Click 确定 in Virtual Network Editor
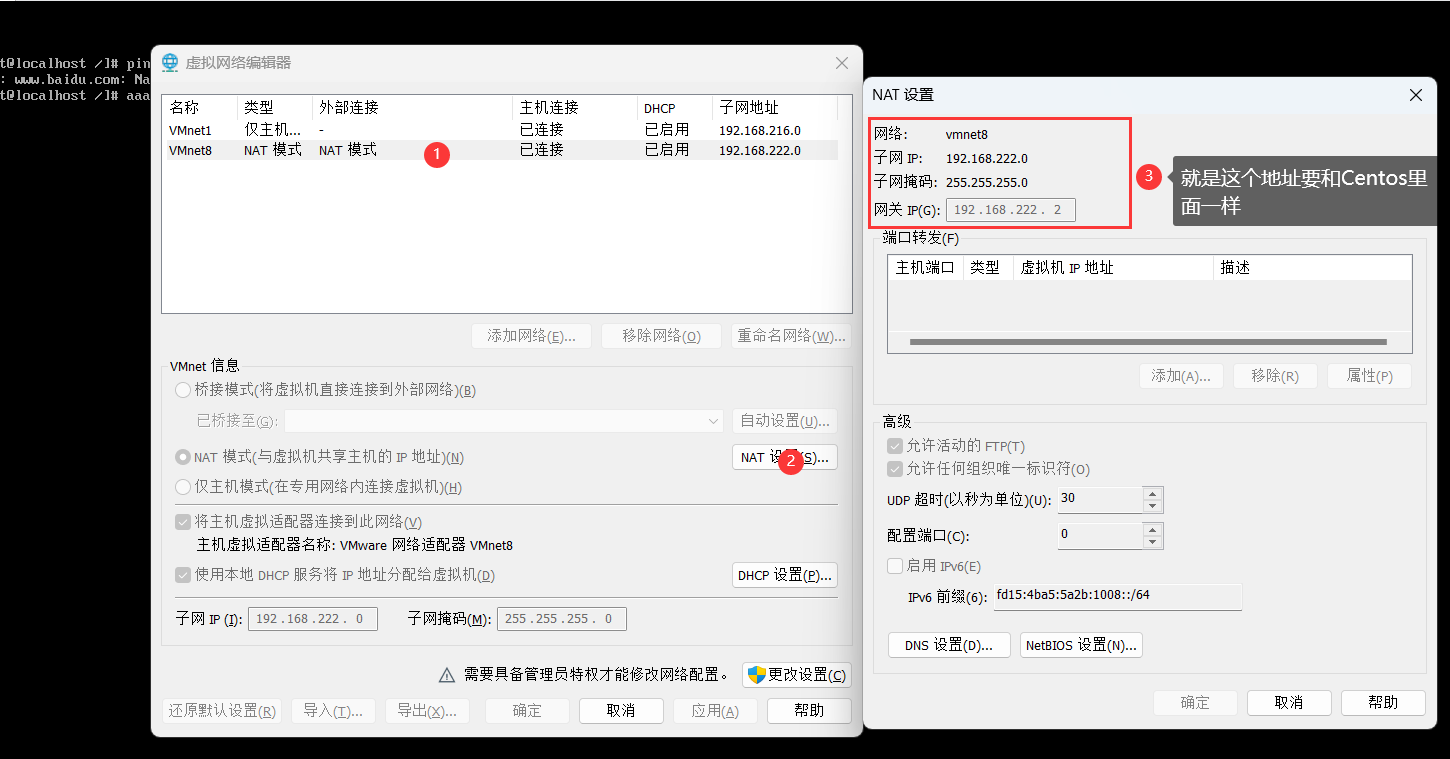Viewport: 1450px width, 759px height. click(527, 711)
